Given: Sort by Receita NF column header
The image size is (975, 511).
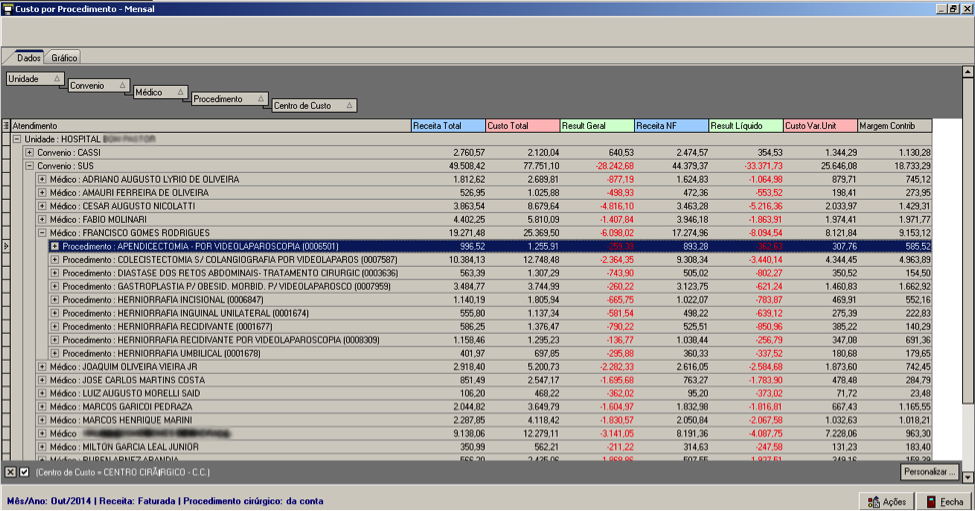Looking at the screenshot, I should 672,126.
